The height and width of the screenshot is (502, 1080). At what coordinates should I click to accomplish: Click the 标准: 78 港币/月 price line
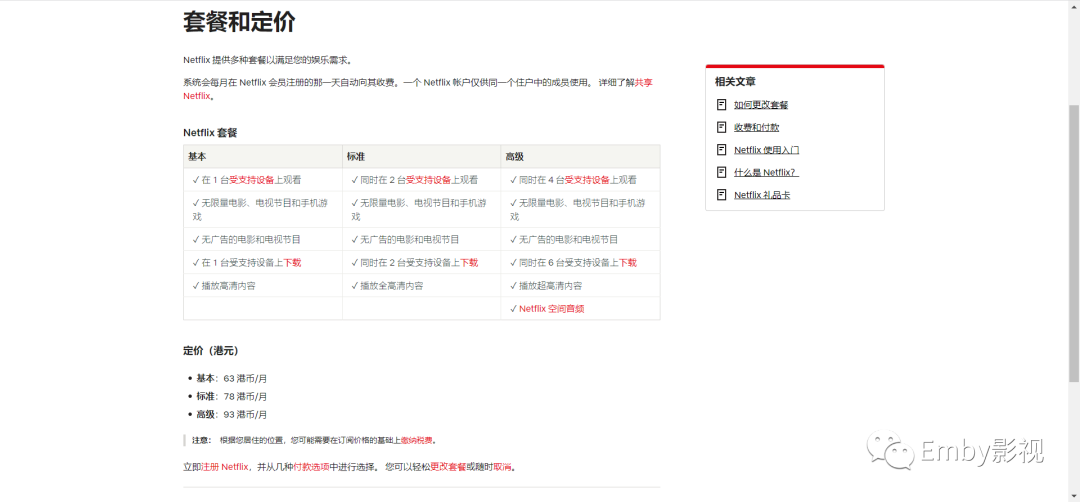231,397
